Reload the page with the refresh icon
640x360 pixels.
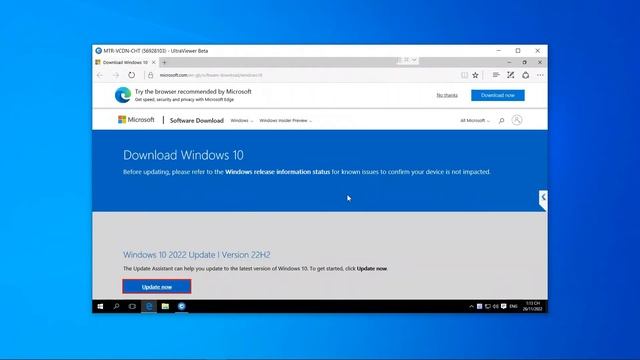click(x=131, y=75)
